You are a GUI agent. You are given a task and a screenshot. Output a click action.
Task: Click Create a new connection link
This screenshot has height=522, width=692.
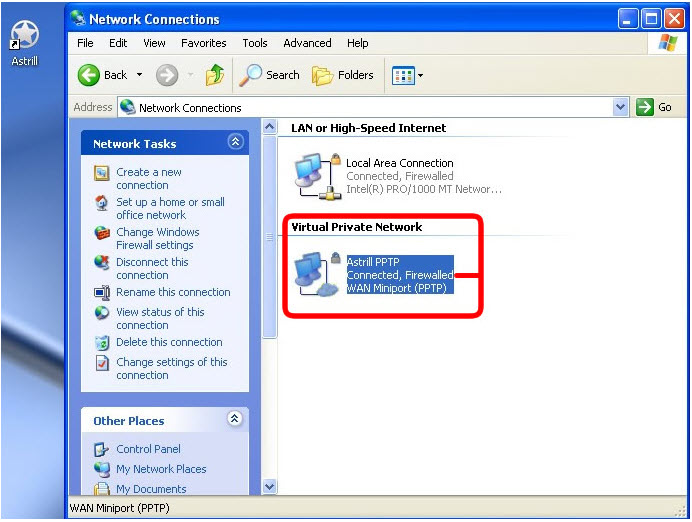point(149,178)
